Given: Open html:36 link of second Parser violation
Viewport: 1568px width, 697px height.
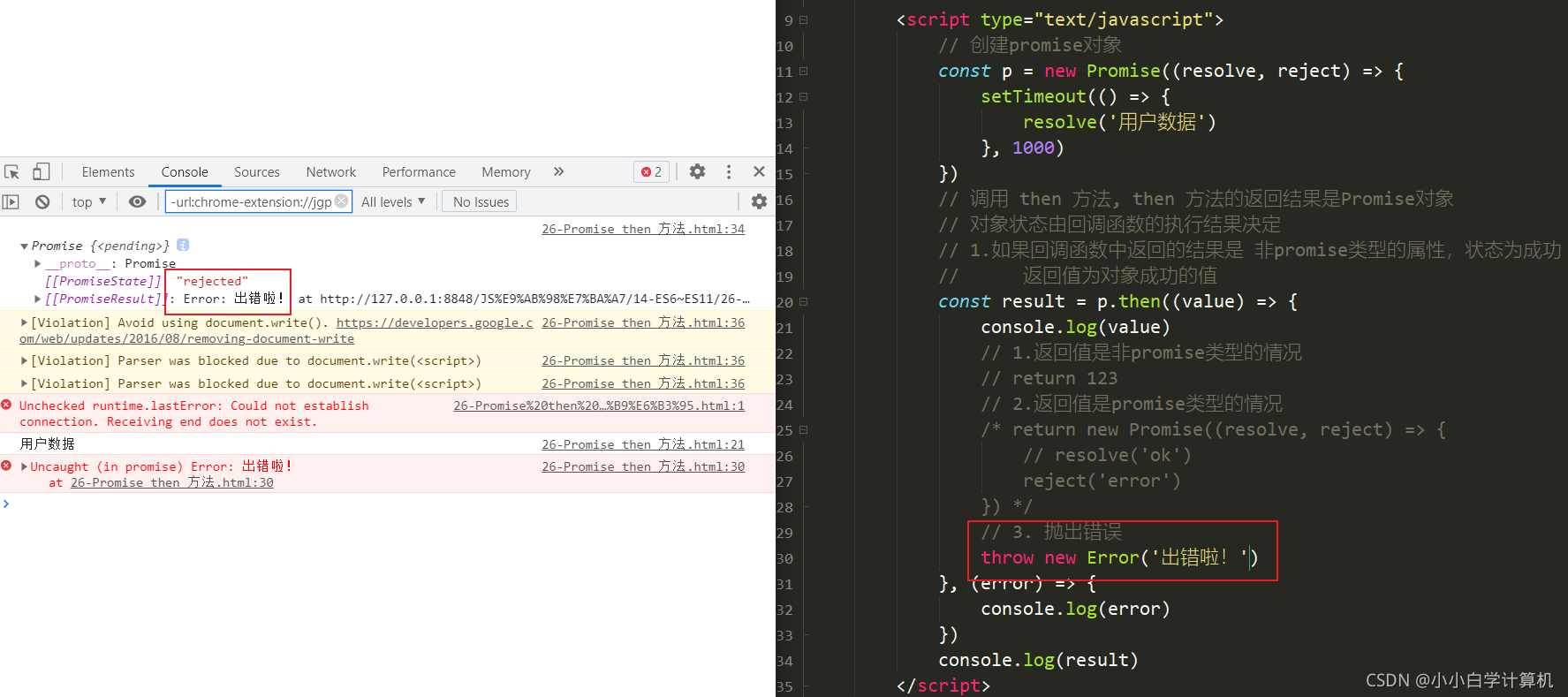Looking at the screenshot, I should [643, 383].
